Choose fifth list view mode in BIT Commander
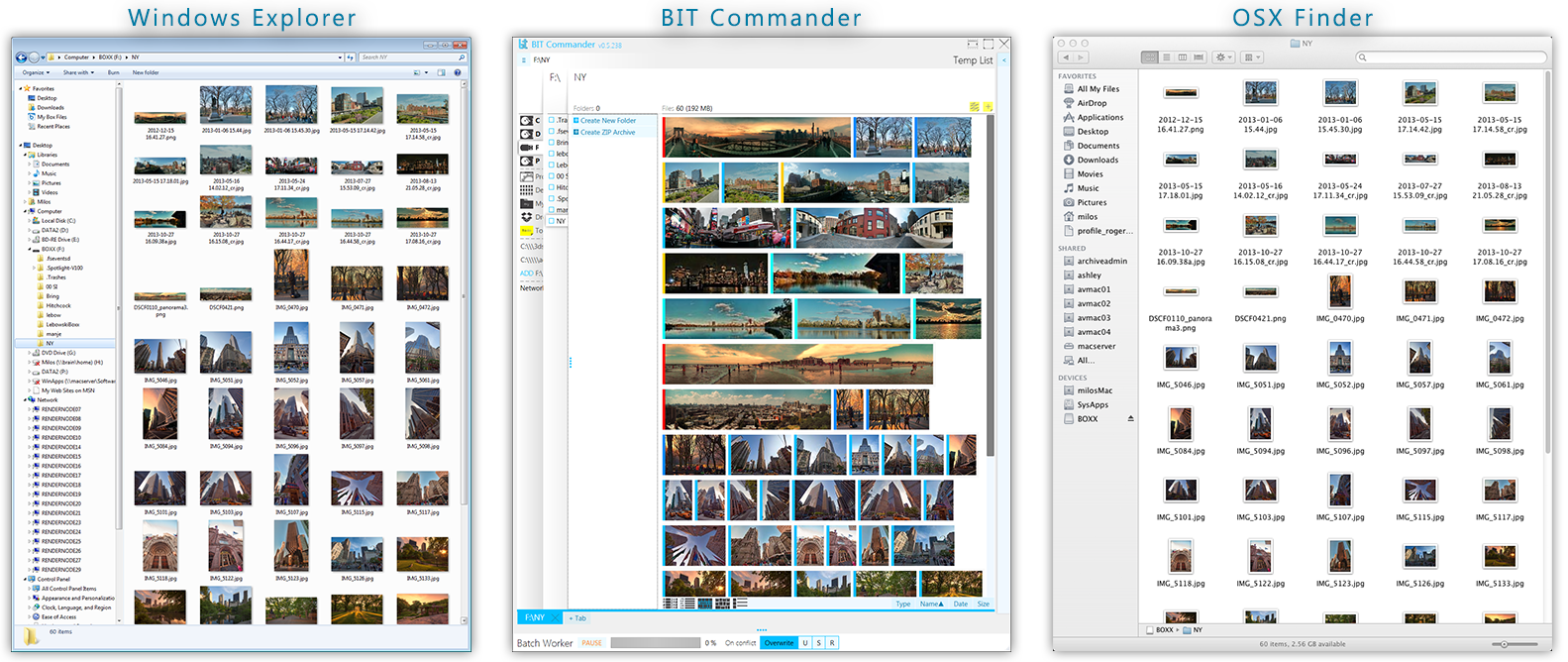The height and width of the screenshot is (662, 1568). (x=740, y=603)
